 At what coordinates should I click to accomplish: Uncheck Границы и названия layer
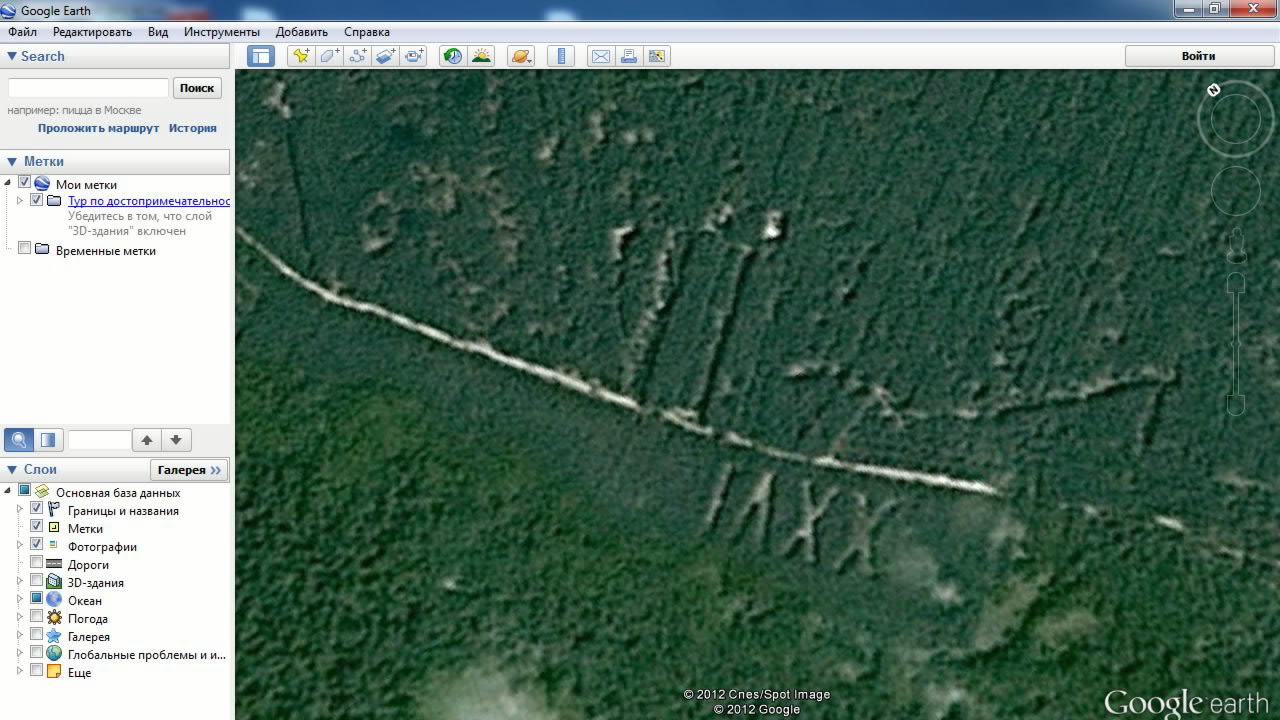point(37,509)
